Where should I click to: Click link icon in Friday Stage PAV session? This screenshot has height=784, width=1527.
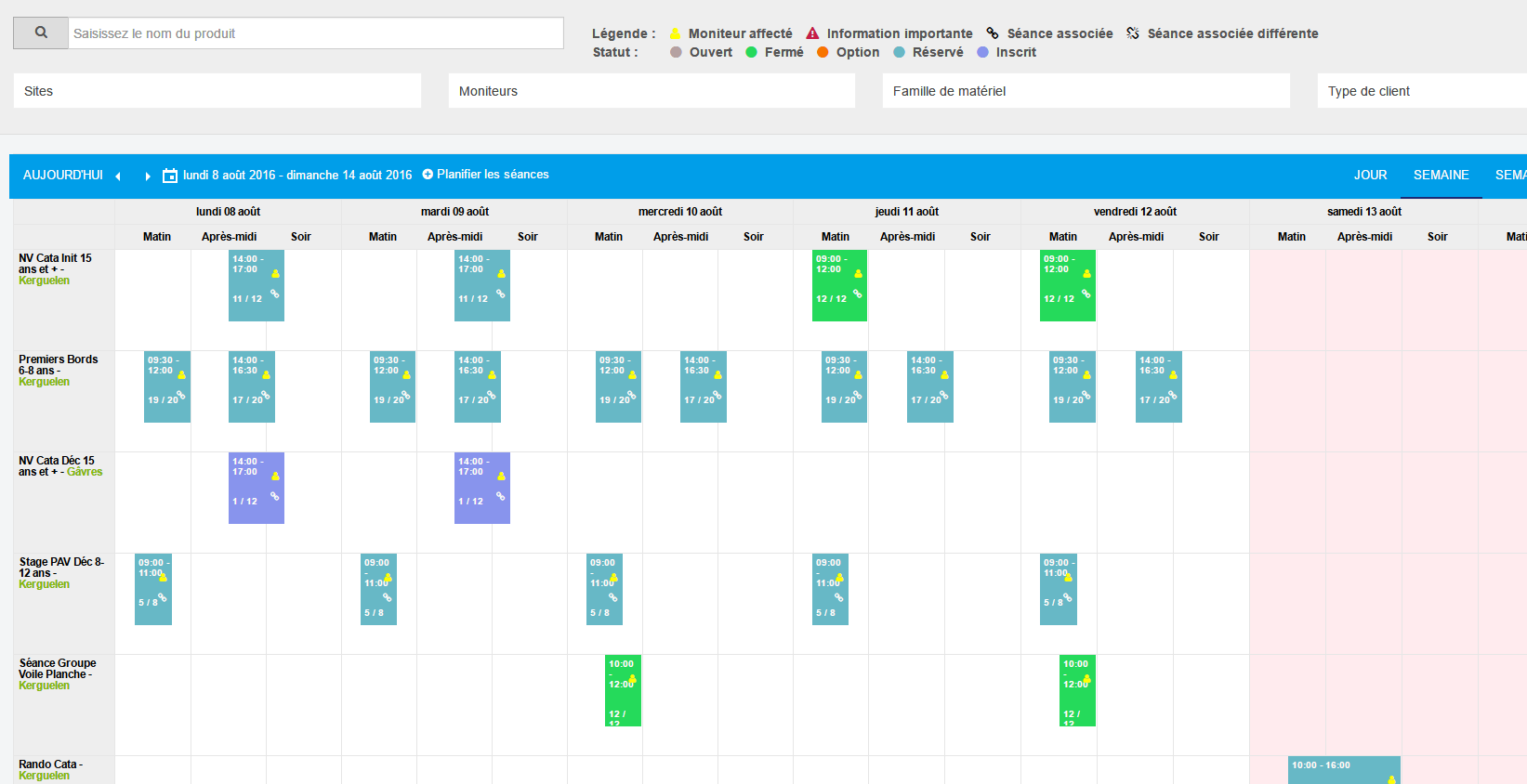[x=1067, y=597]
